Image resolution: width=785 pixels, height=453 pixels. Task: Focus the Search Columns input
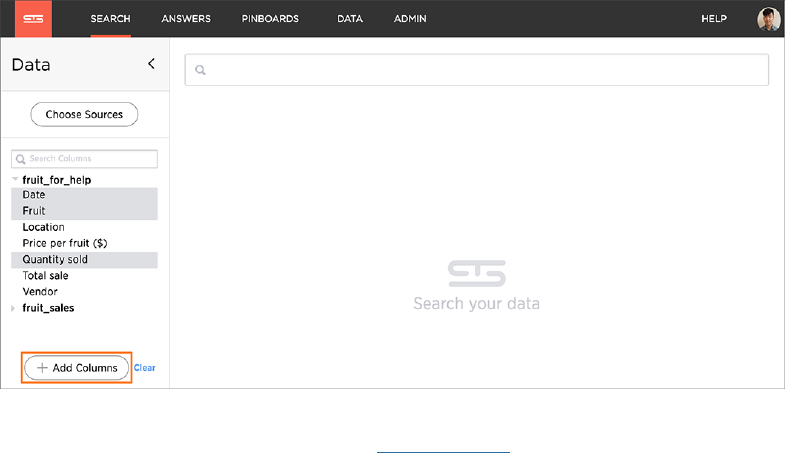point(84,159)
